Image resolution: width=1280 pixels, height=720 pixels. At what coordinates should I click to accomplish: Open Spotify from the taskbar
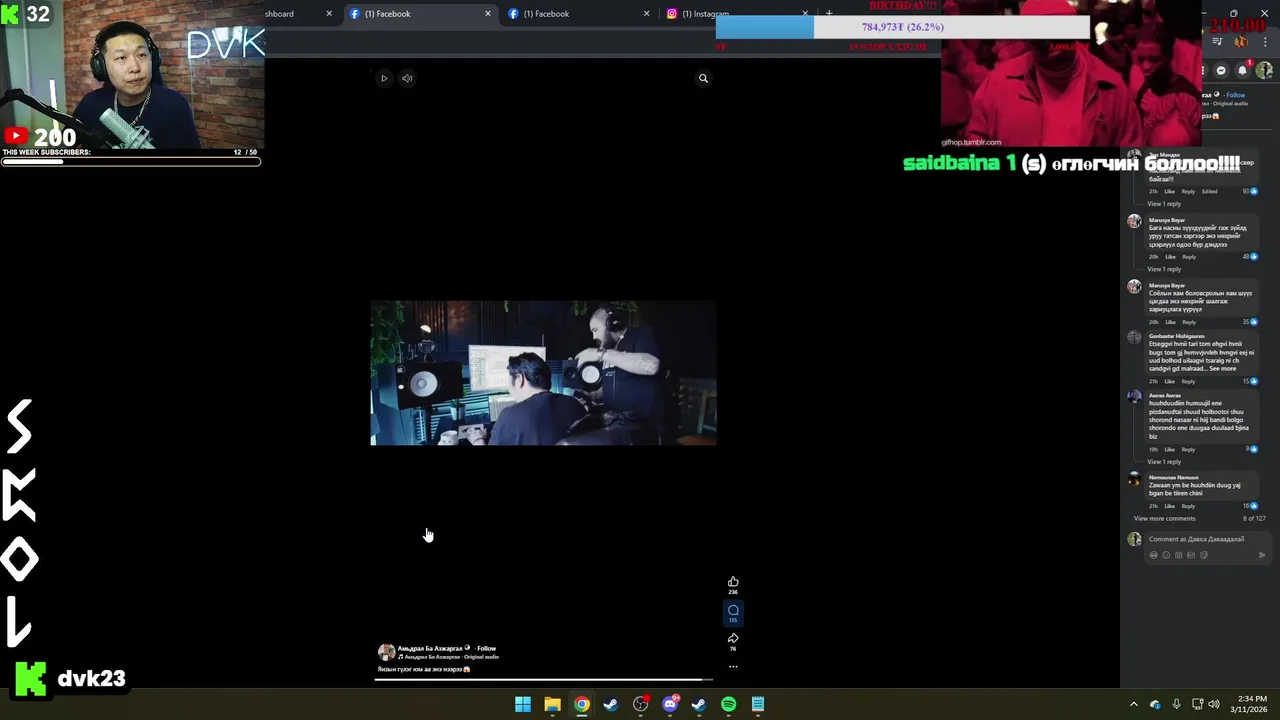coord(728,704)
